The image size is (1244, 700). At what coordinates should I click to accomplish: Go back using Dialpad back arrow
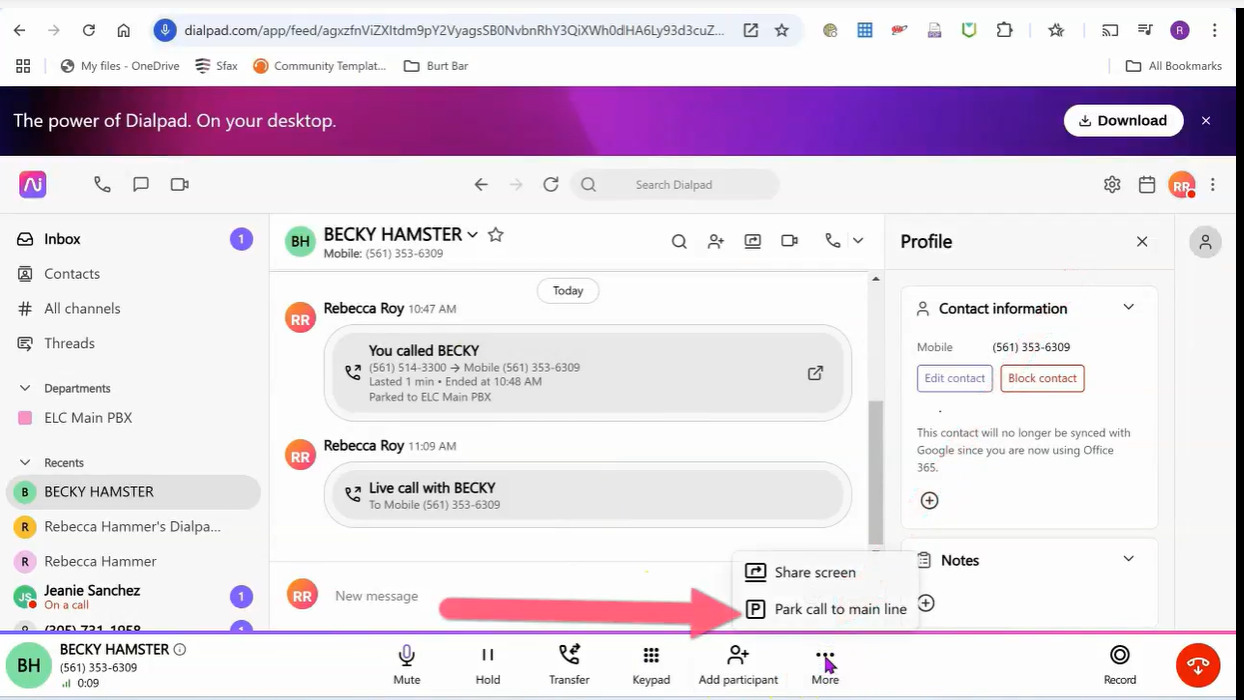[x=481, y=184]
